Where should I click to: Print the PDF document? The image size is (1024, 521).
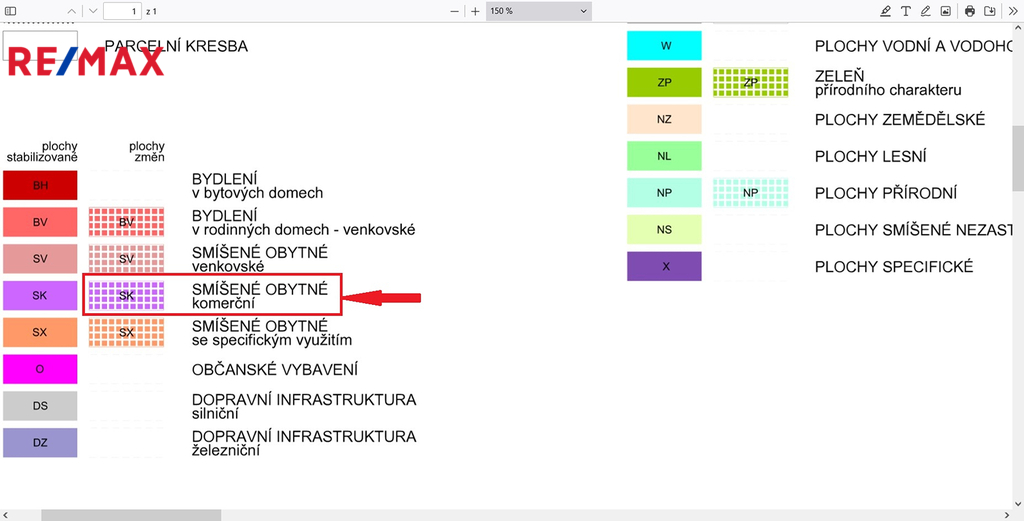point(970,11)
